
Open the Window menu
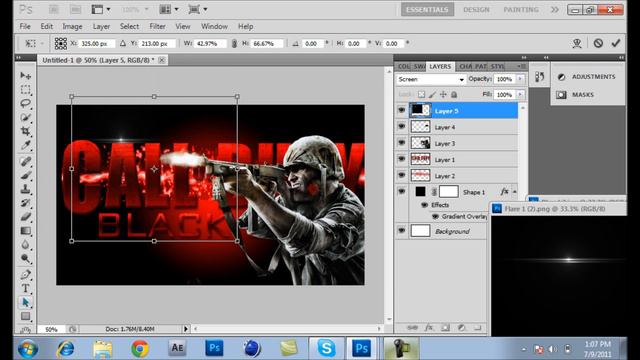(214, 26)
